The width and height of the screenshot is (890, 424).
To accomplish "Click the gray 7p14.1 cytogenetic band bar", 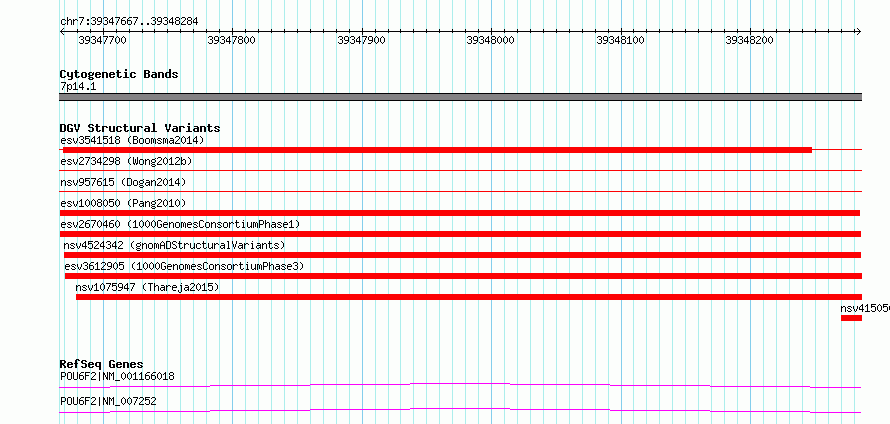I will click(x=460, y=97).
